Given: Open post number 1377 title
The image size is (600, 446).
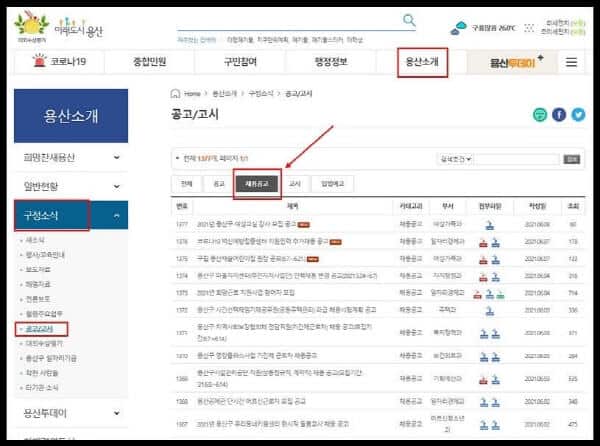Looking at the screenshot, I should click(x=246, y=224).
